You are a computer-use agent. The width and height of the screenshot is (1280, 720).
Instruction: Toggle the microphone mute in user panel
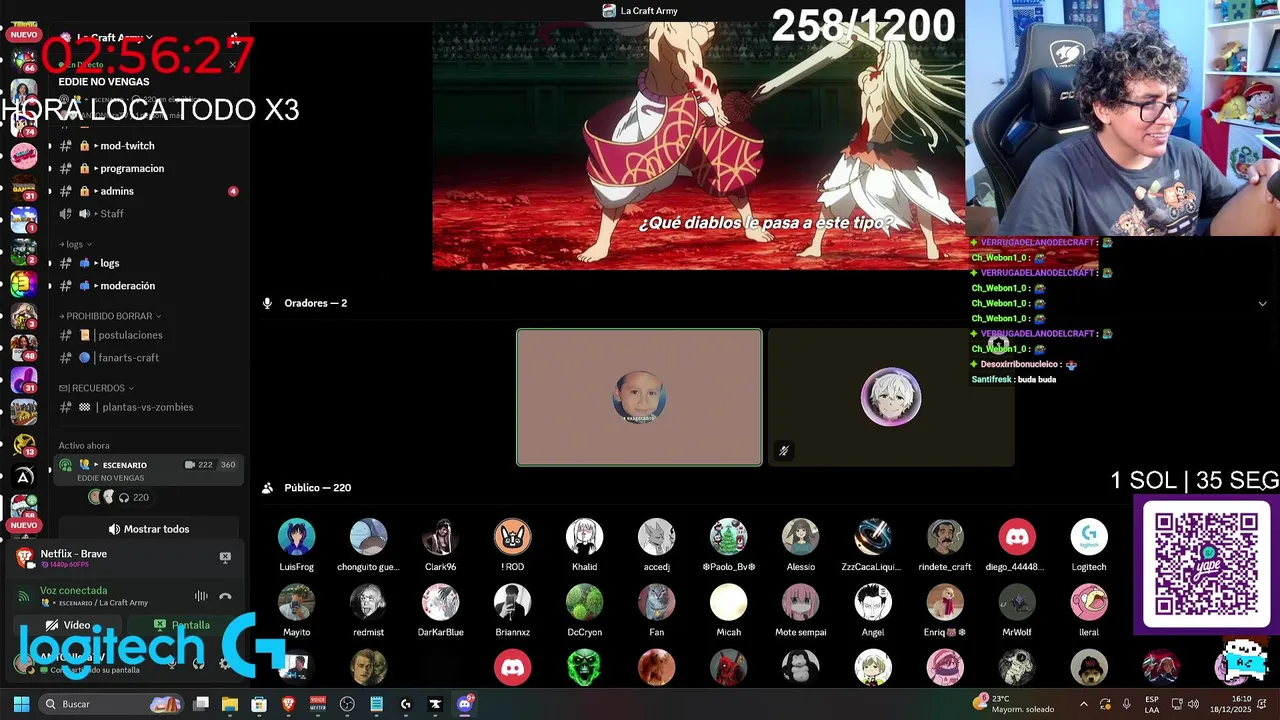coord(172,663)
